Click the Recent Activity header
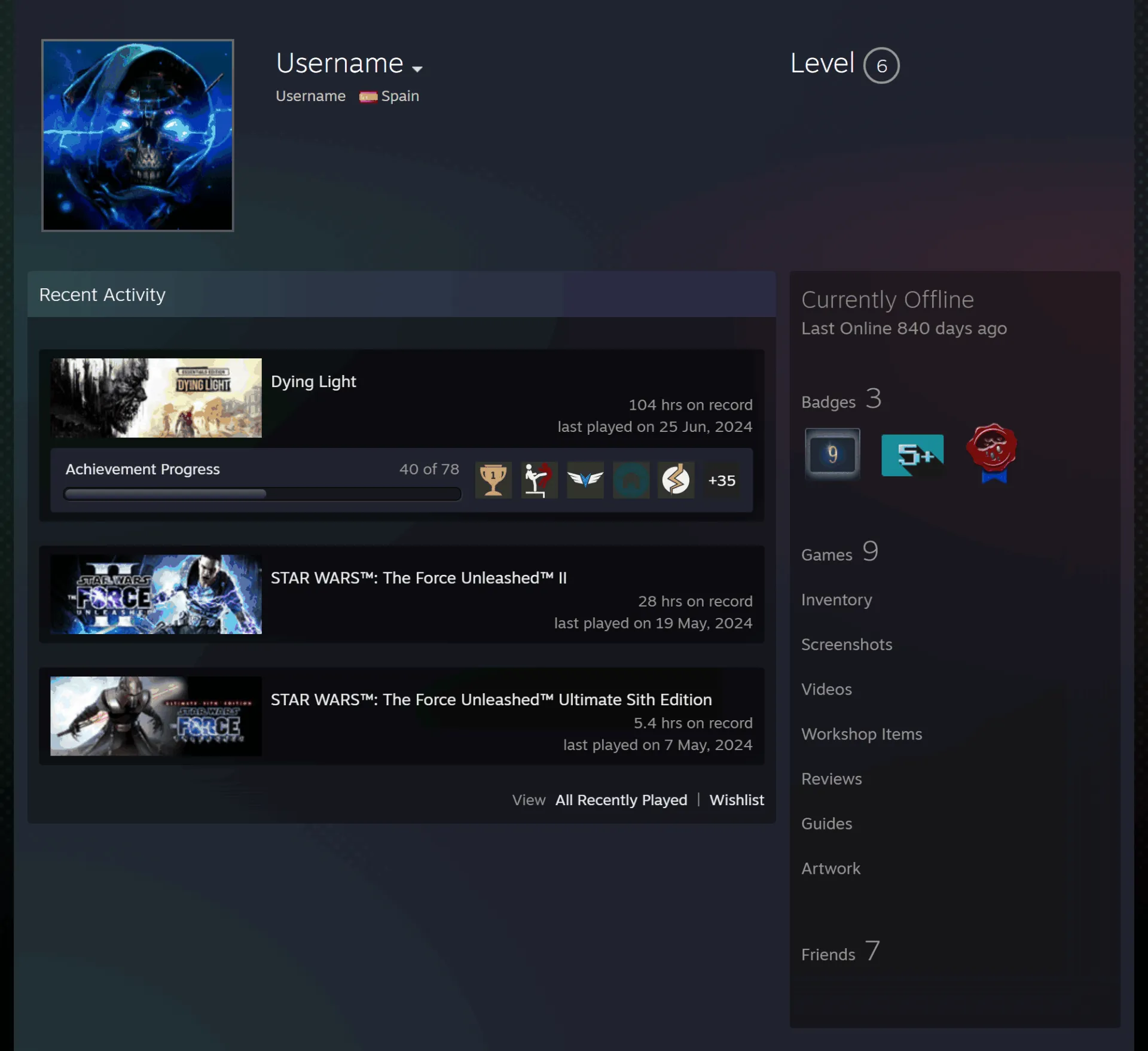Screen dimensions: 1148x1051 pyautogui.click(x=401, y=294)
